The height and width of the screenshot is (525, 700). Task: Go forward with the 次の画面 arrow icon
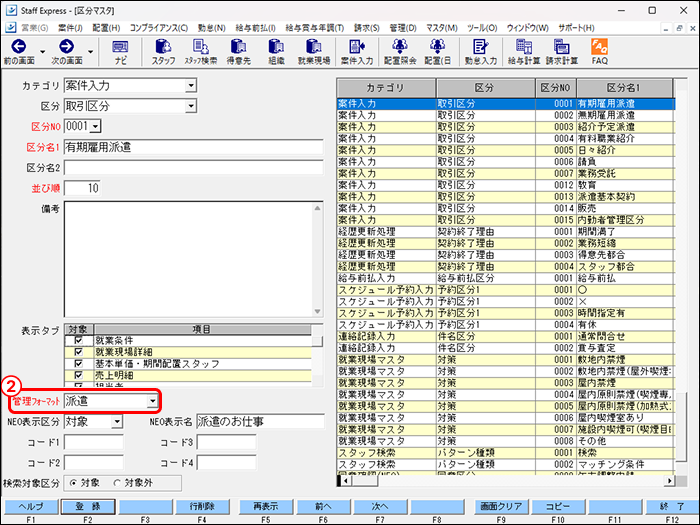67,46
